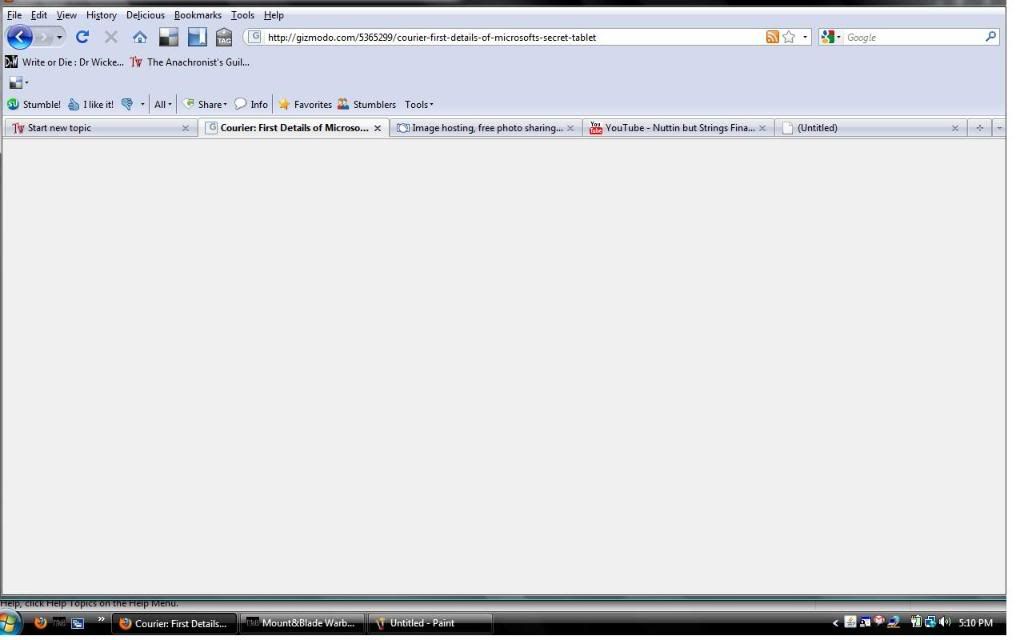This screenshot has width=1024, height=640.
Task: Click the thumbs-up I like it! button
Action: pos(91,104)
